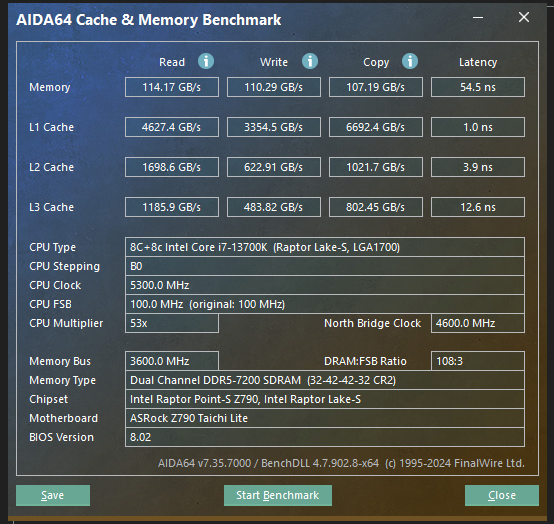Screen dimensions: 554x524
Task: Click the info icon next to Write
Action: (x=310, y=61)
